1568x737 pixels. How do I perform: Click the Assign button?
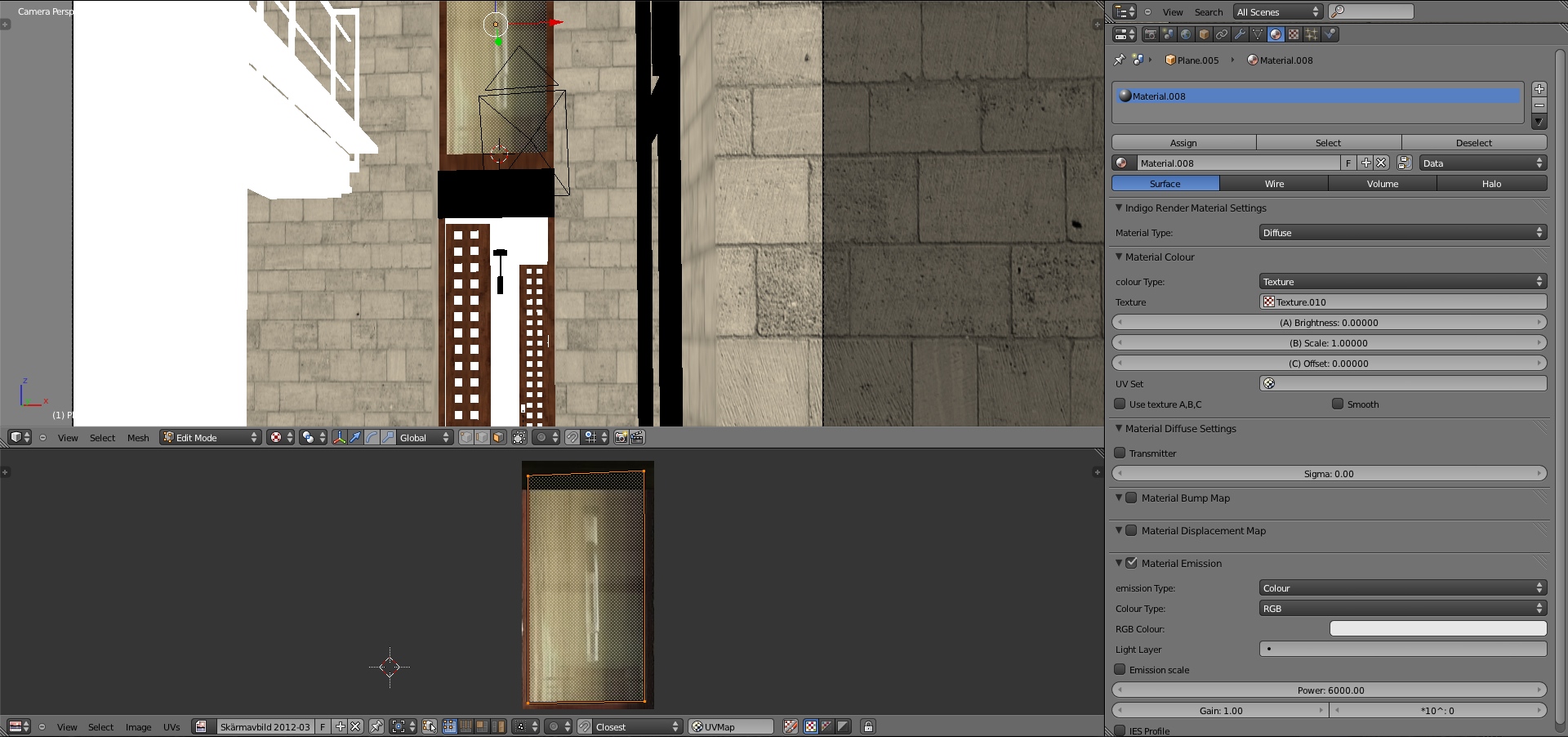pos(1183,143)
